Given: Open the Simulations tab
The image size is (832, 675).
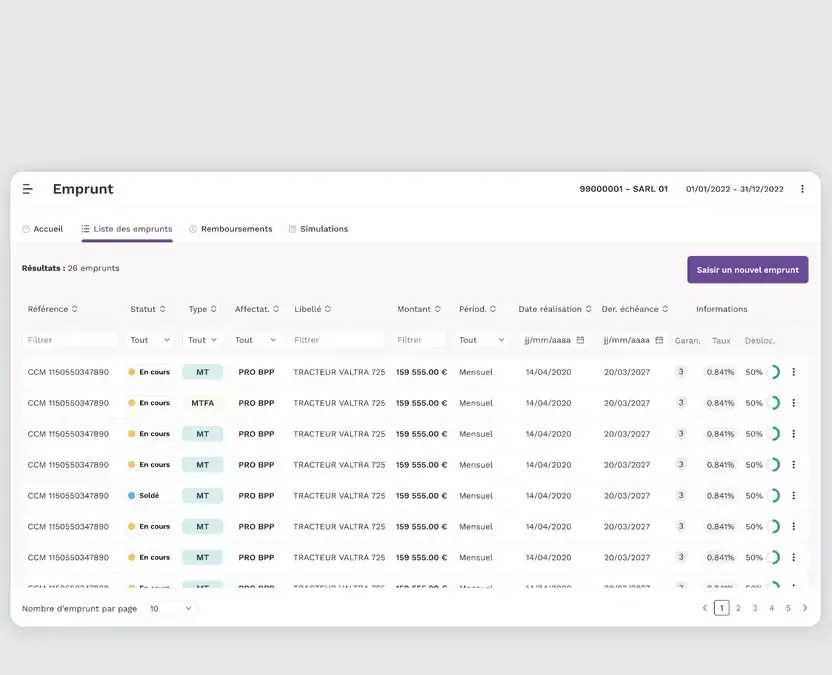Looking at the screenshot, I should [318, 229].
